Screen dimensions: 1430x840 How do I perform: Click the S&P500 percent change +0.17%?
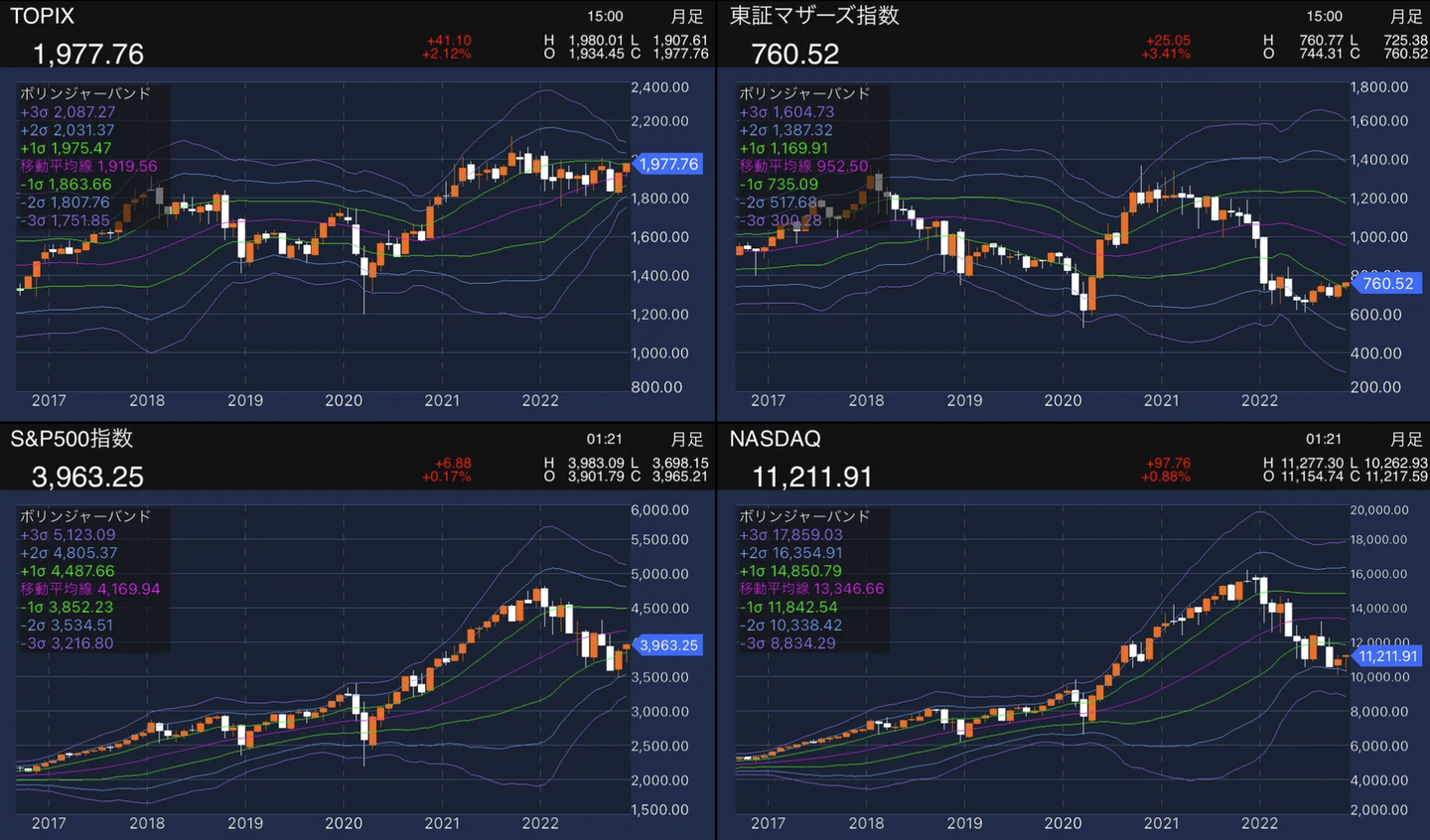(x=447, y=477)
